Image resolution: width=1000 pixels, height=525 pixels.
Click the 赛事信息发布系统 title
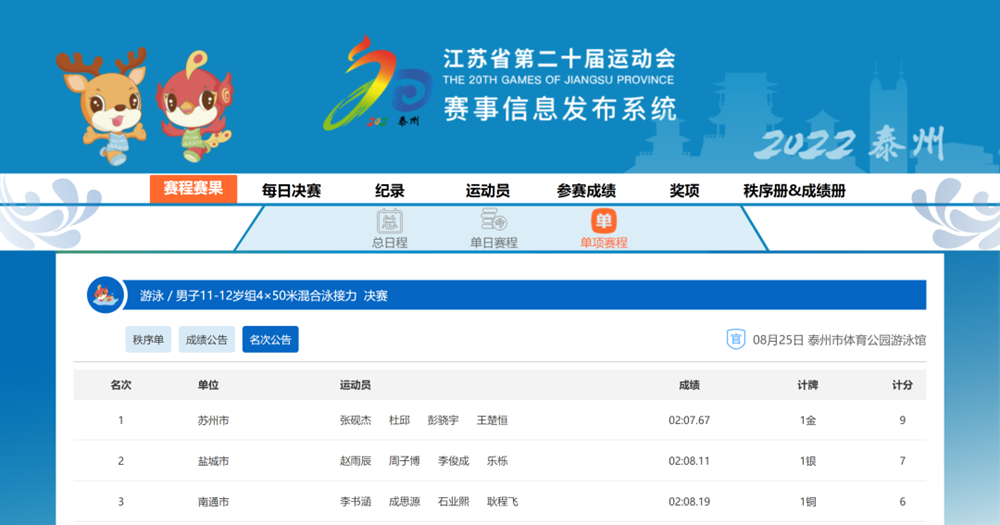click(559, 108)
